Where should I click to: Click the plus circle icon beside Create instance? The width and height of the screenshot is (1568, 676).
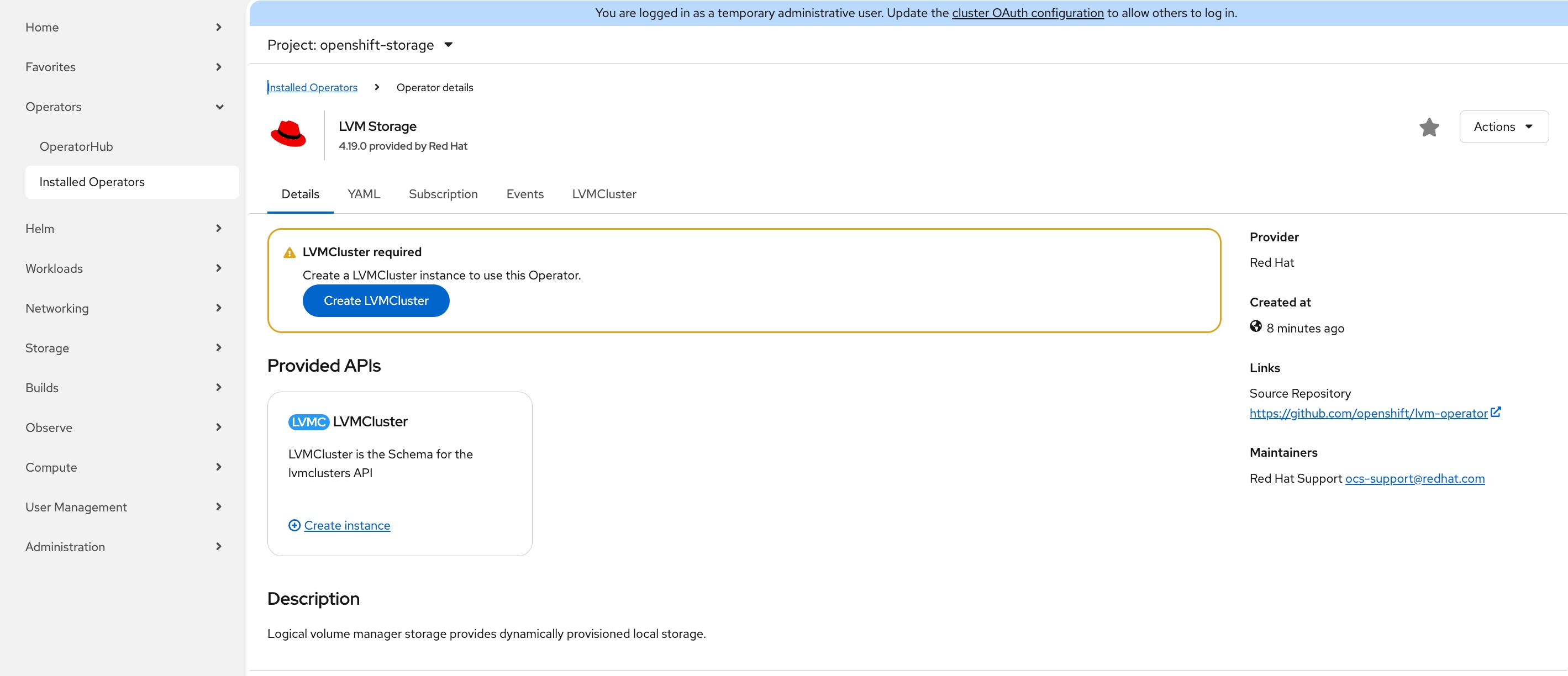[x=294, y=525]
